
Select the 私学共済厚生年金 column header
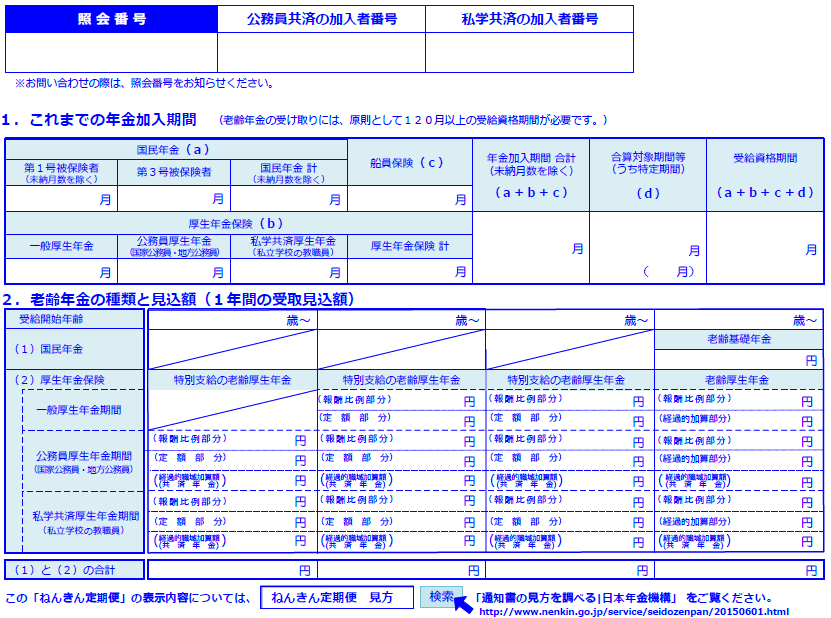coord(289,246)
